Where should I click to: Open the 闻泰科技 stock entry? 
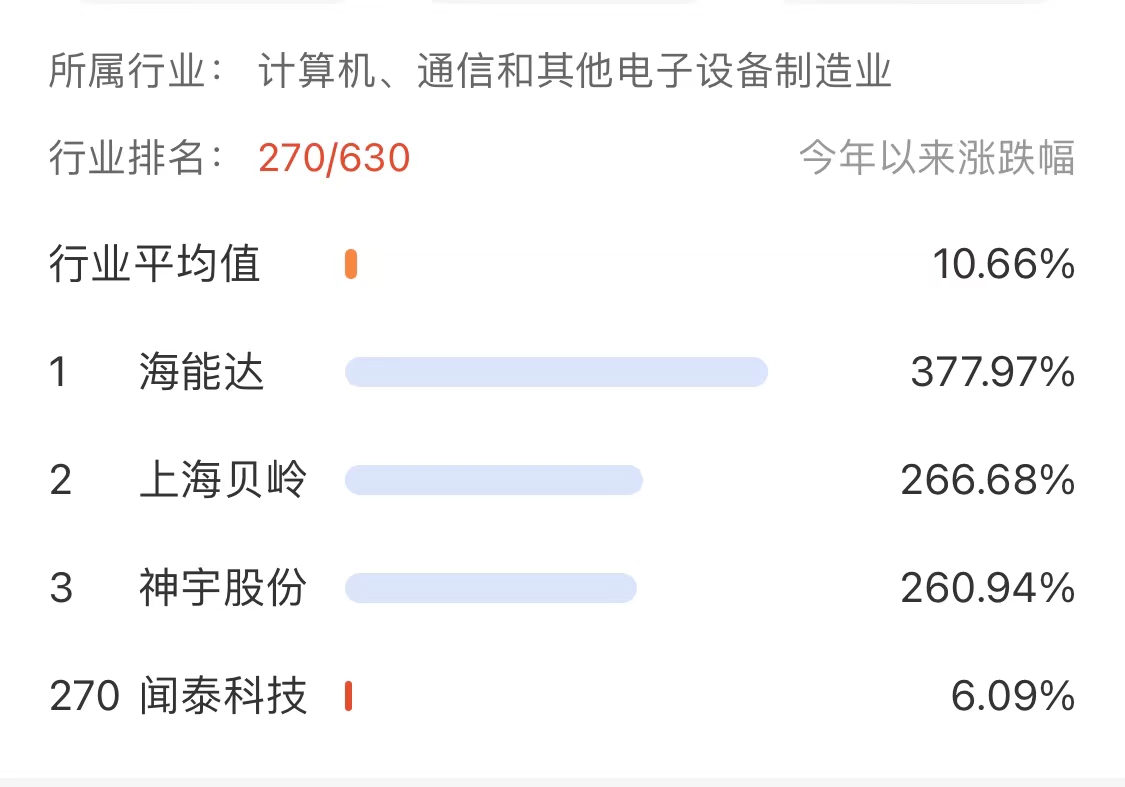(x=223, y=696)
